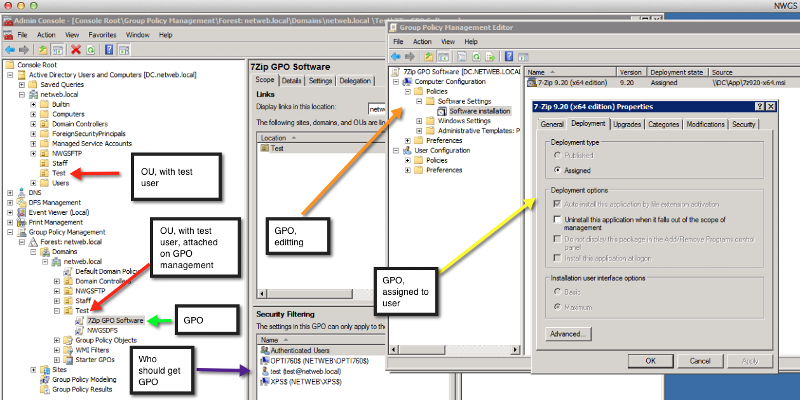Click Forward arrow in Admin Console toolbar

point(23,49)
